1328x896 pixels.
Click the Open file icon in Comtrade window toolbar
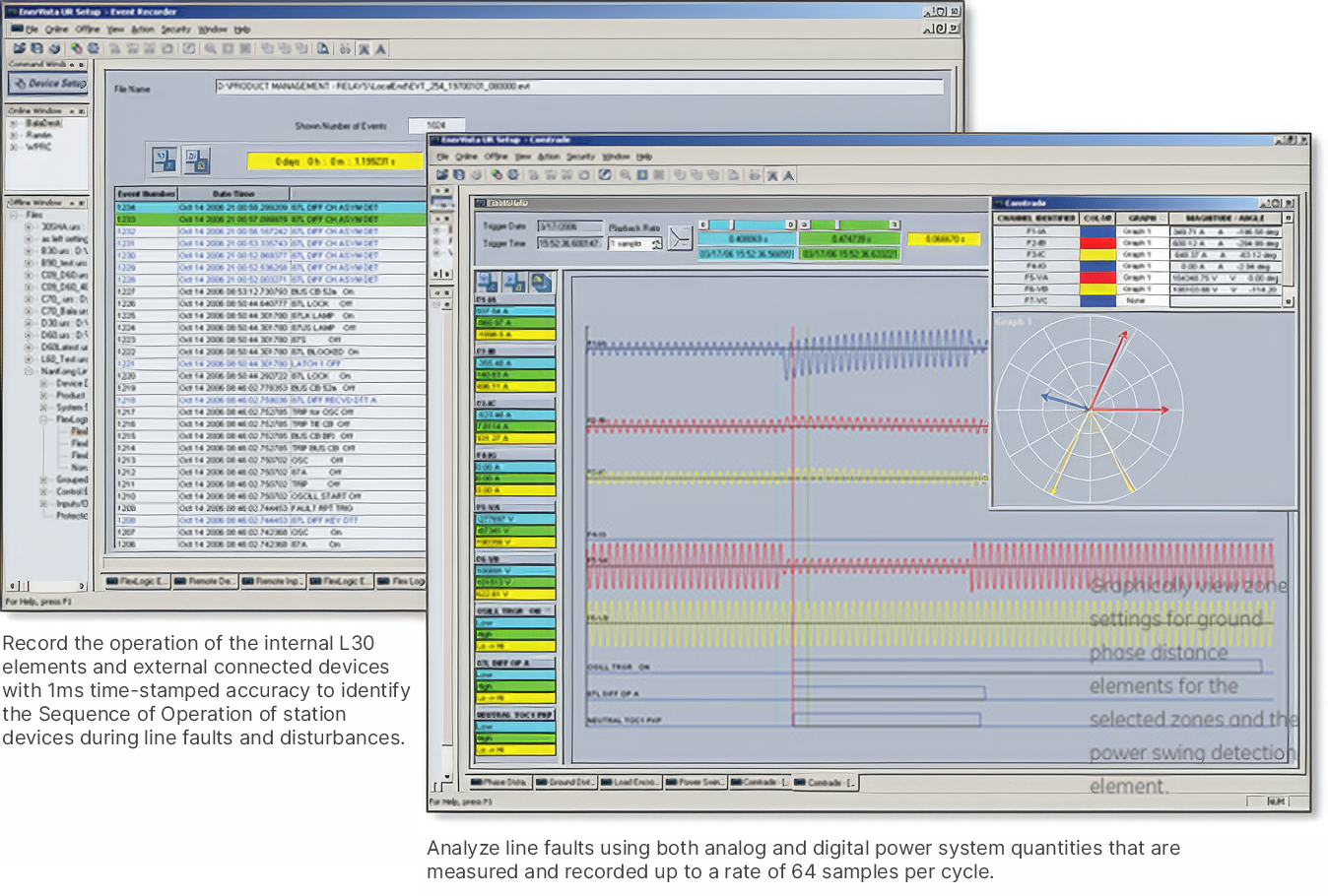tap(442, 174)
